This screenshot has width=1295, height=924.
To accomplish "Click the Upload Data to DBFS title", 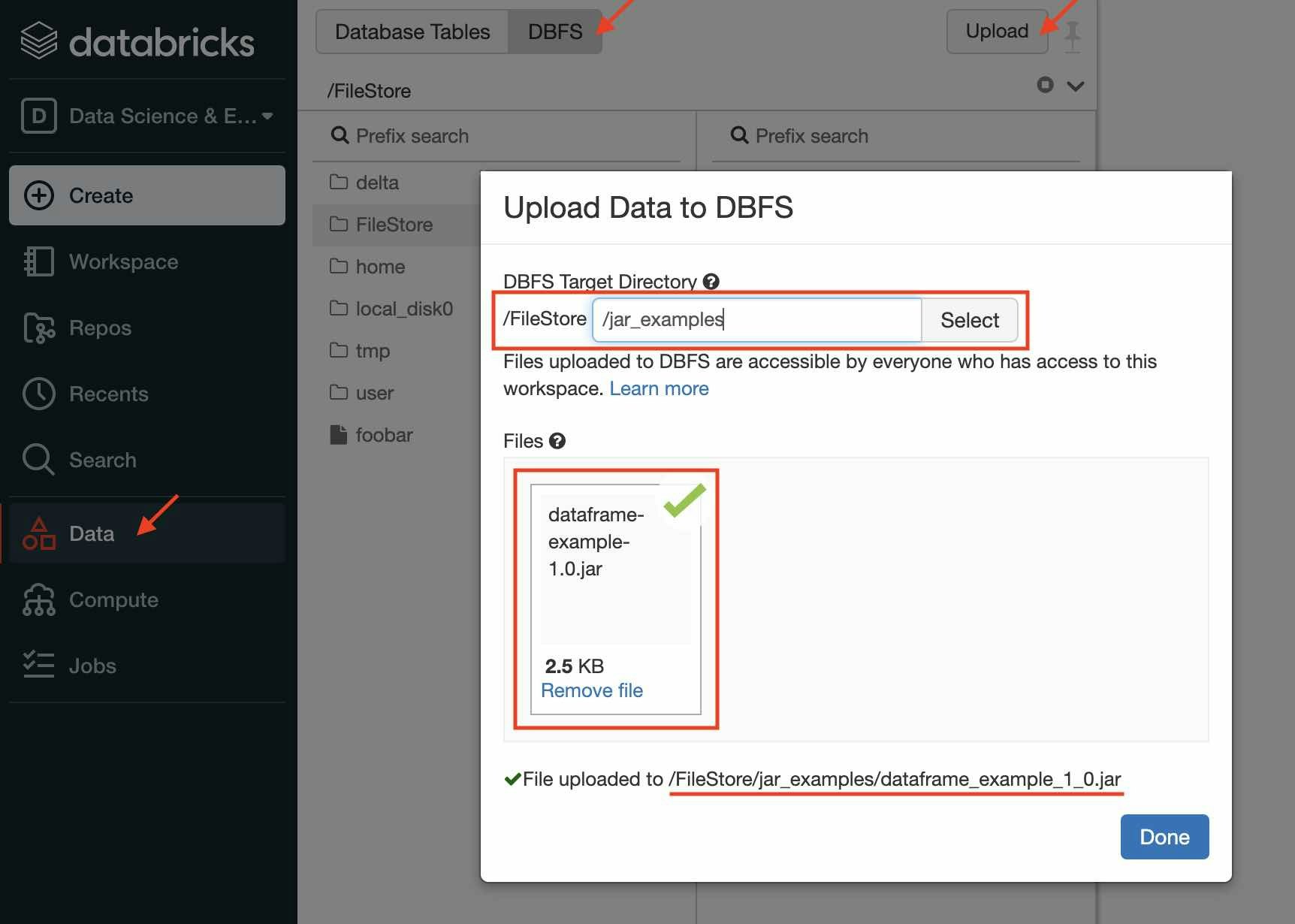I will (x=648, y=207).
